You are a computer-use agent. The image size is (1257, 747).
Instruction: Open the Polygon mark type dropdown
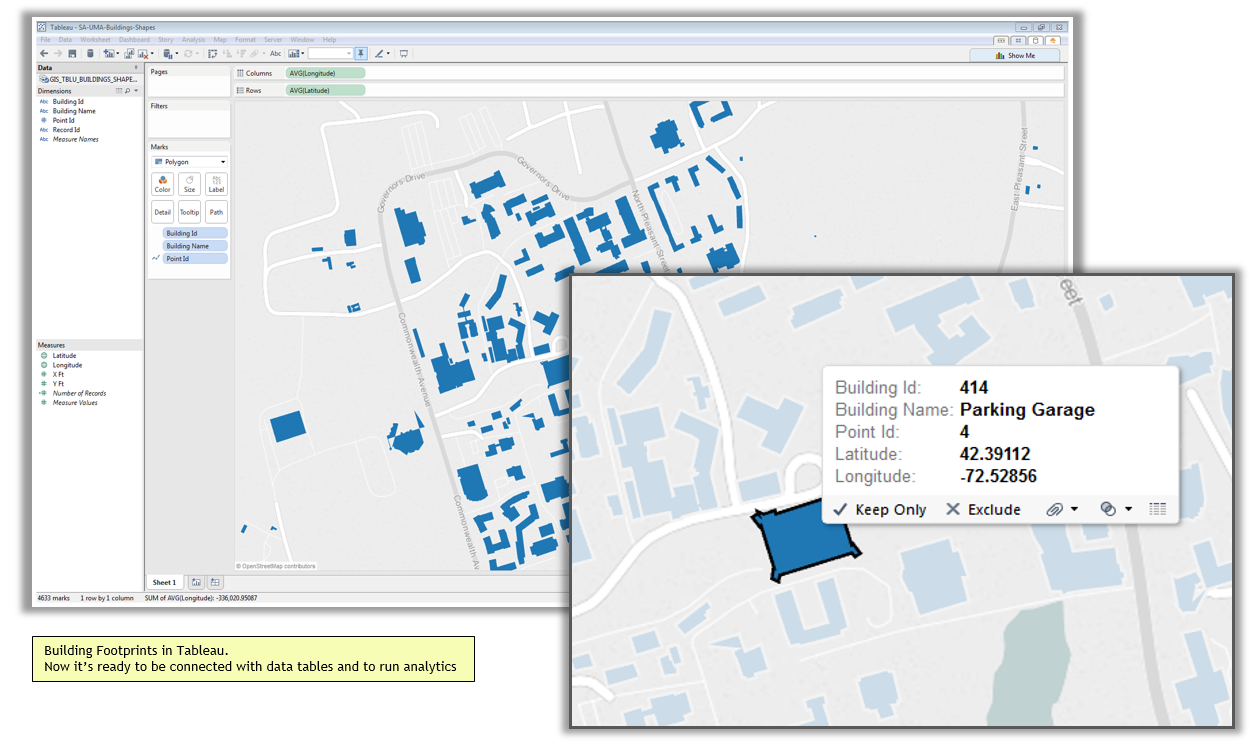pyautogui.click(x=189, y=162)
